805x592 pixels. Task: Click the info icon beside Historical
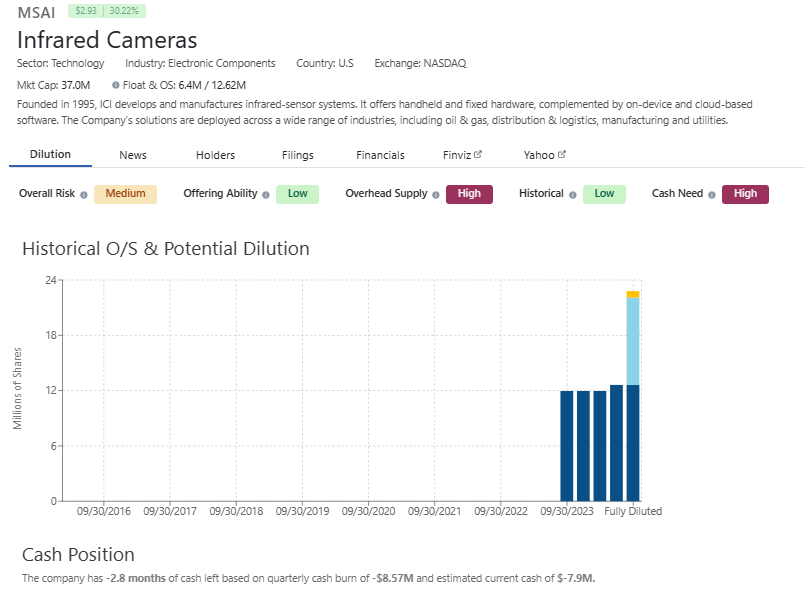tap(573, 195)
